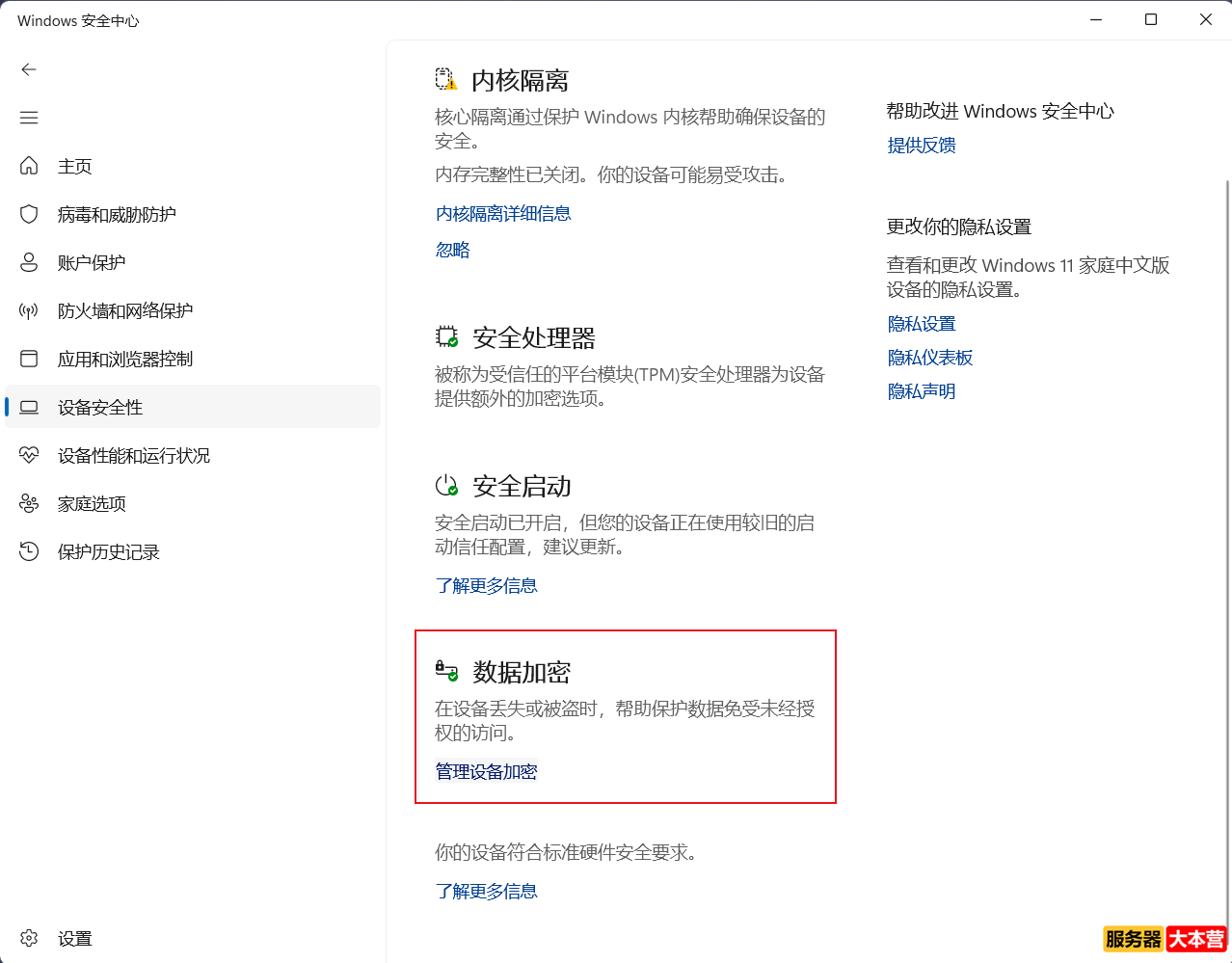Click the 安全启动 power icon

click(446, 485)
